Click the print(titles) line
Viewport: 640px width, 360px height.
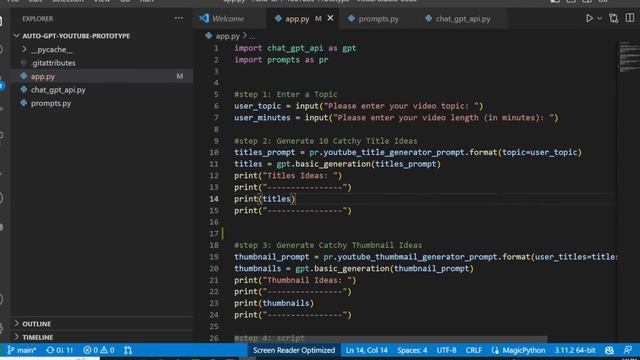click(x=264, y=199)
